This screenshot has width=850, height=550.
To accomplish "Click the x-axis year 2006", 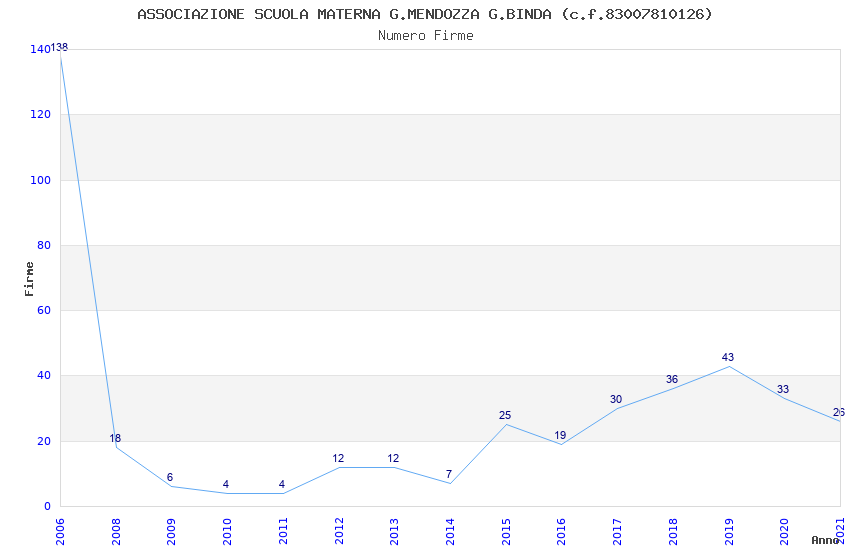I will (60, 531).
